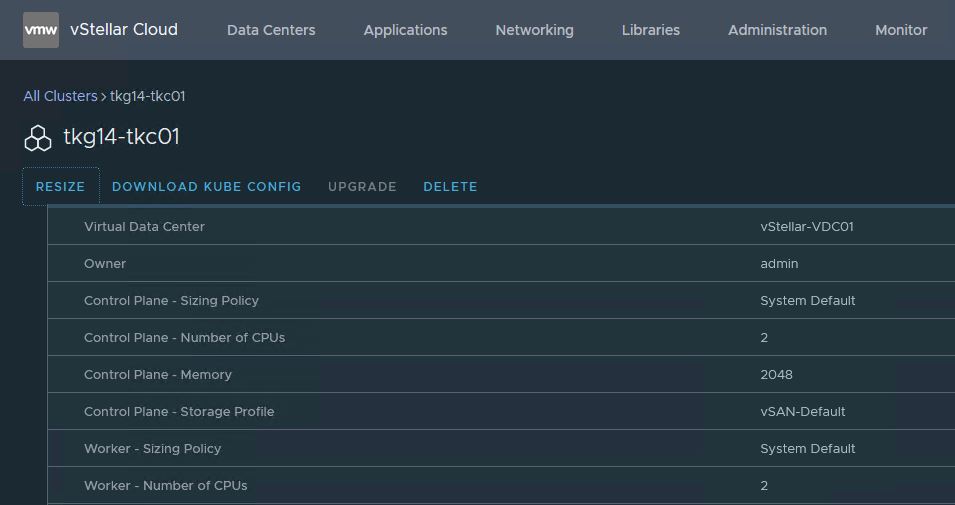955x505 pixels.
Task: Go to the Networking tab
Action: [x=534, y=30]
